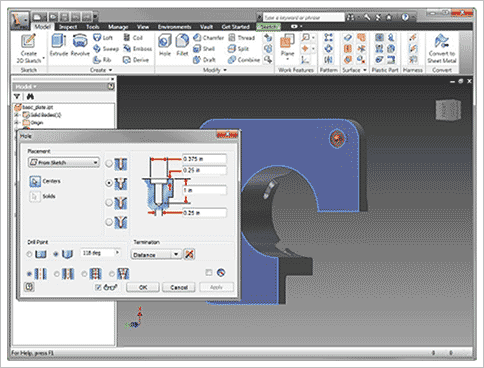This screenshot has width=484, height=368.
Task: Toggle the preview glasses checkbox
Action: pos(98,287)
